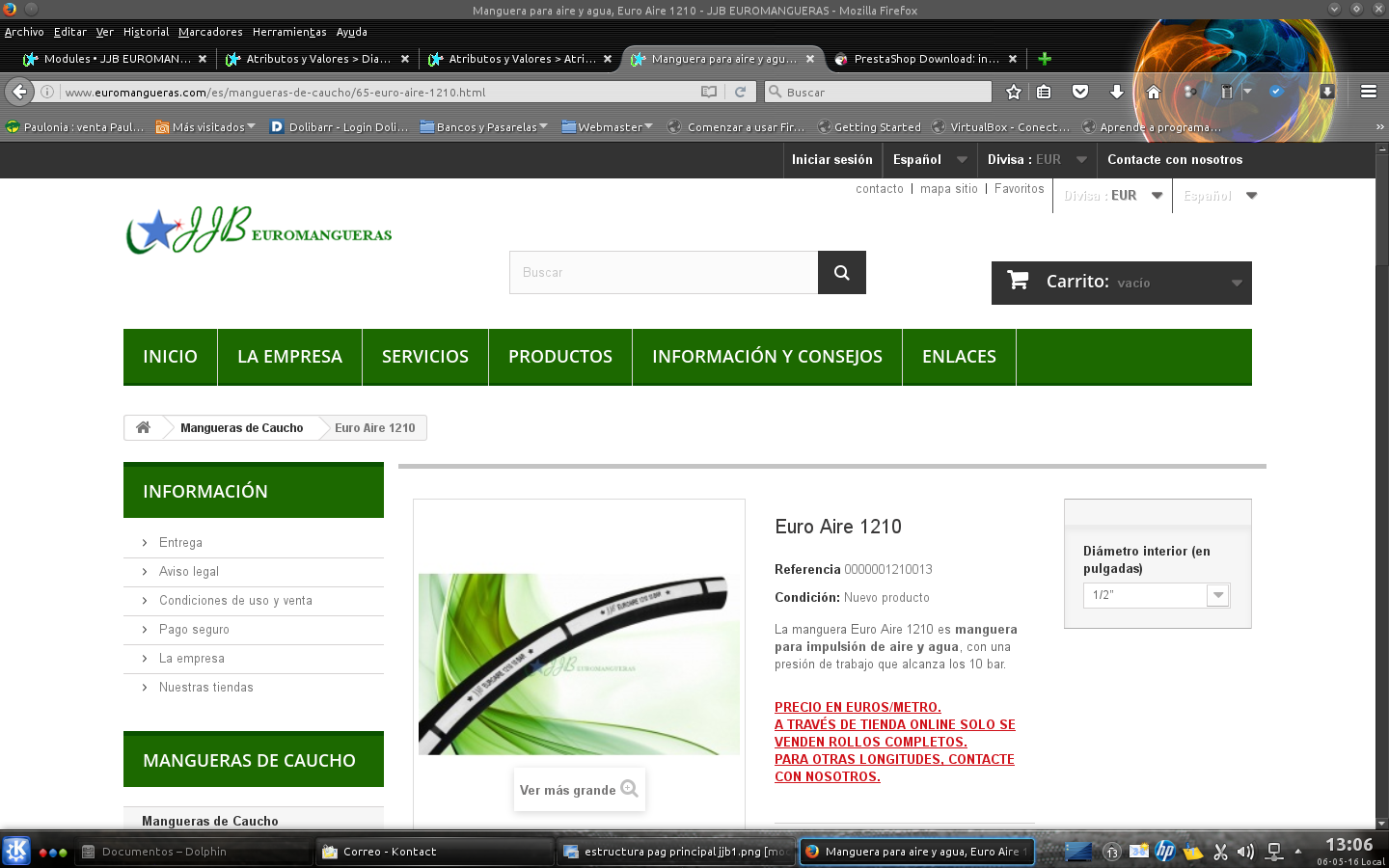Click the breadcrumb home icon
Screen dimensions: 1389x868
[143, 427]
